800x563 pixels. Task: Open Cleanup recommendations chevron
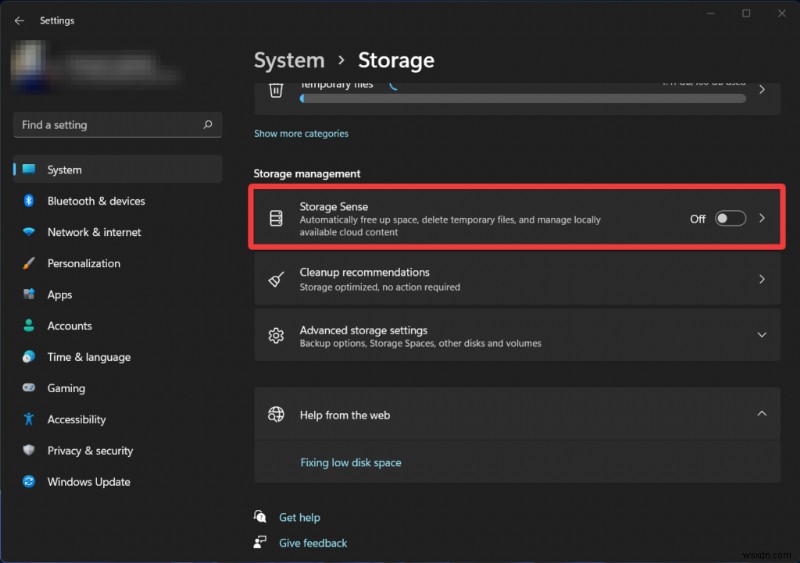(x=762, y=279)
